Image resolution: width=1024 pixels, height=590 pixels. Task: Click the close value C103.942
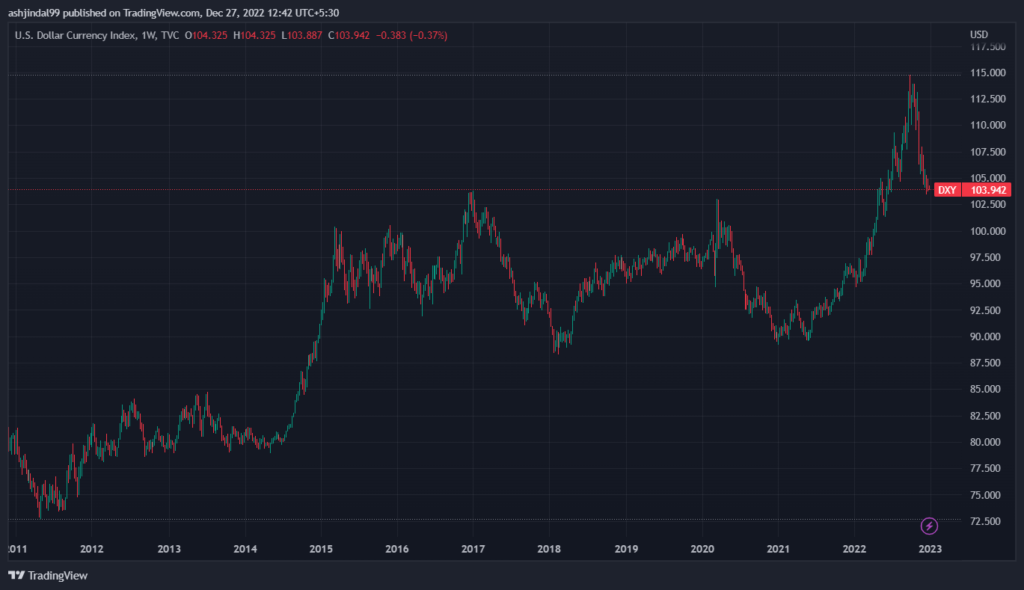[349, 35]
